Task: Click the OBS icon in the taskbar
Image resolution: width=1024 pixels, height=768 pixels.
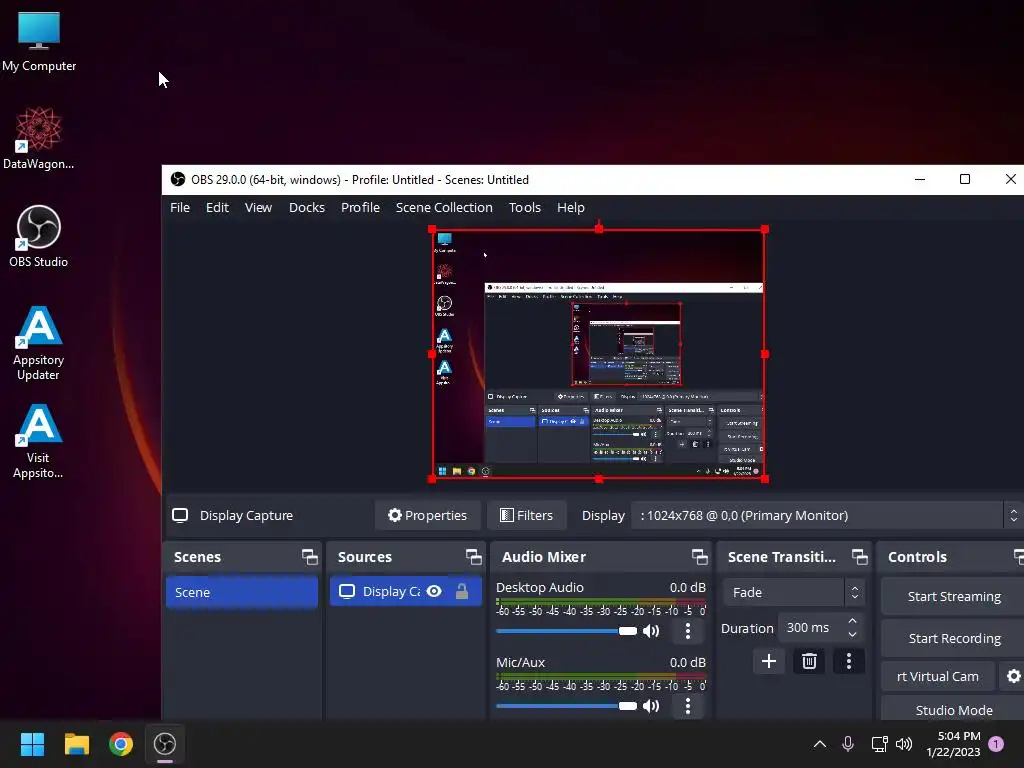Action: click(x=165, y=744)
